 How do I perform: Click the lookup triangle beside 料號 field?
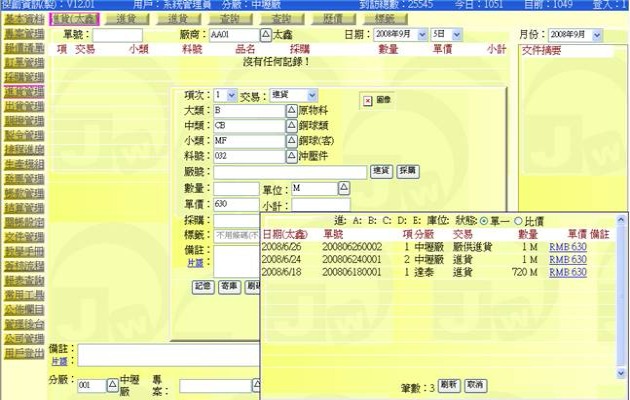(292, 157)
